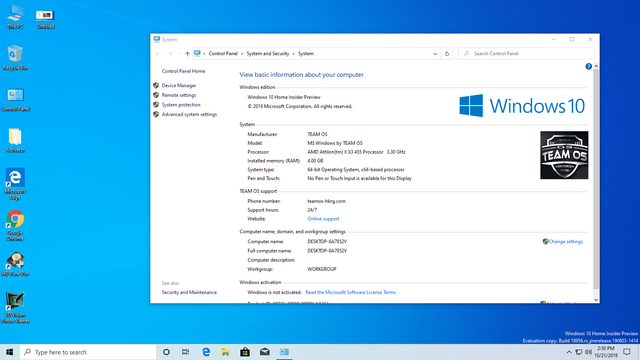
Task: Open System protection from the sidebar
Action: tap(181, 105)
